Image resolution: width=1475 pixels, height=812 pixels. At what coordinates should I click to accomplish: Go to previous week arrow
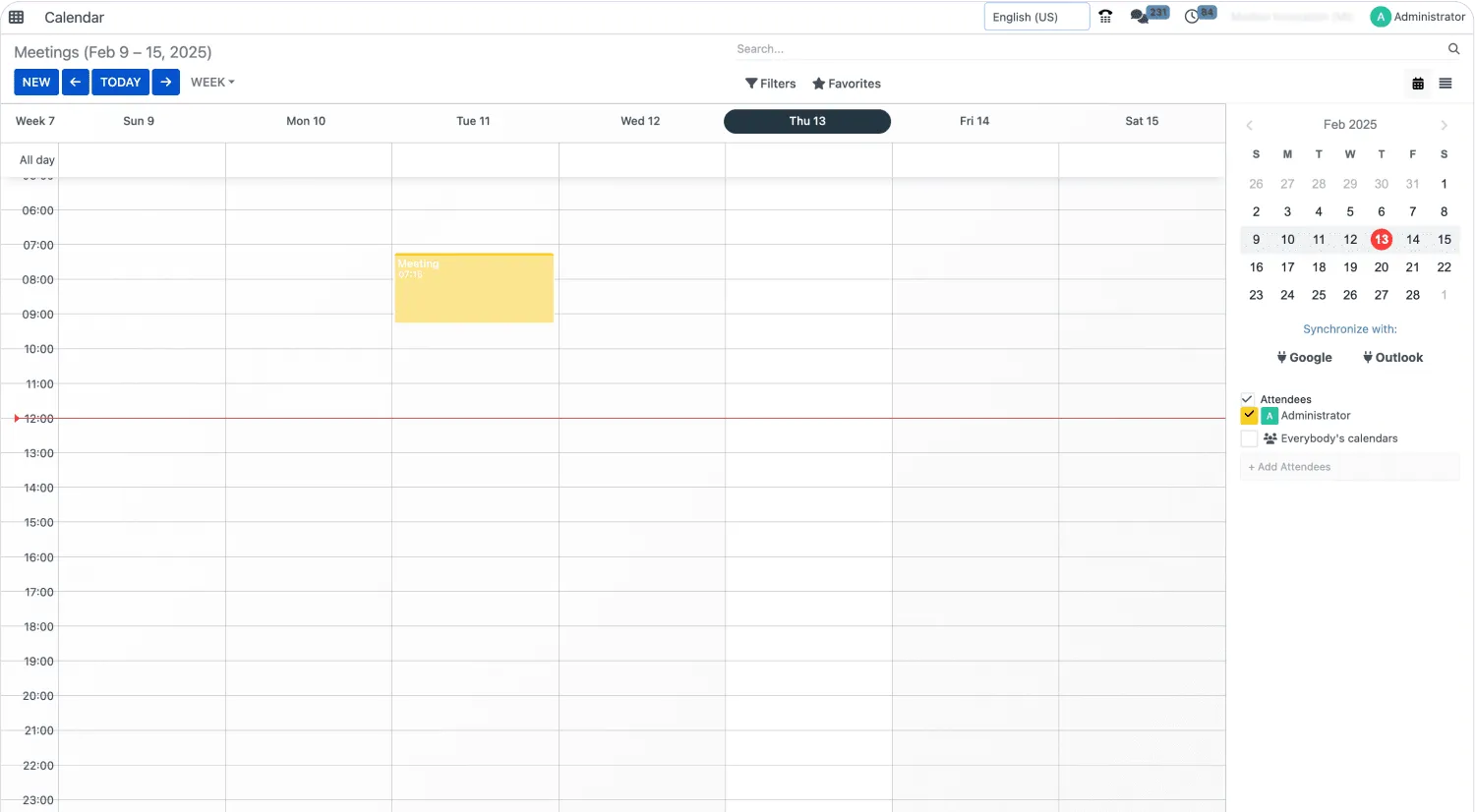(x=76, y=83)
